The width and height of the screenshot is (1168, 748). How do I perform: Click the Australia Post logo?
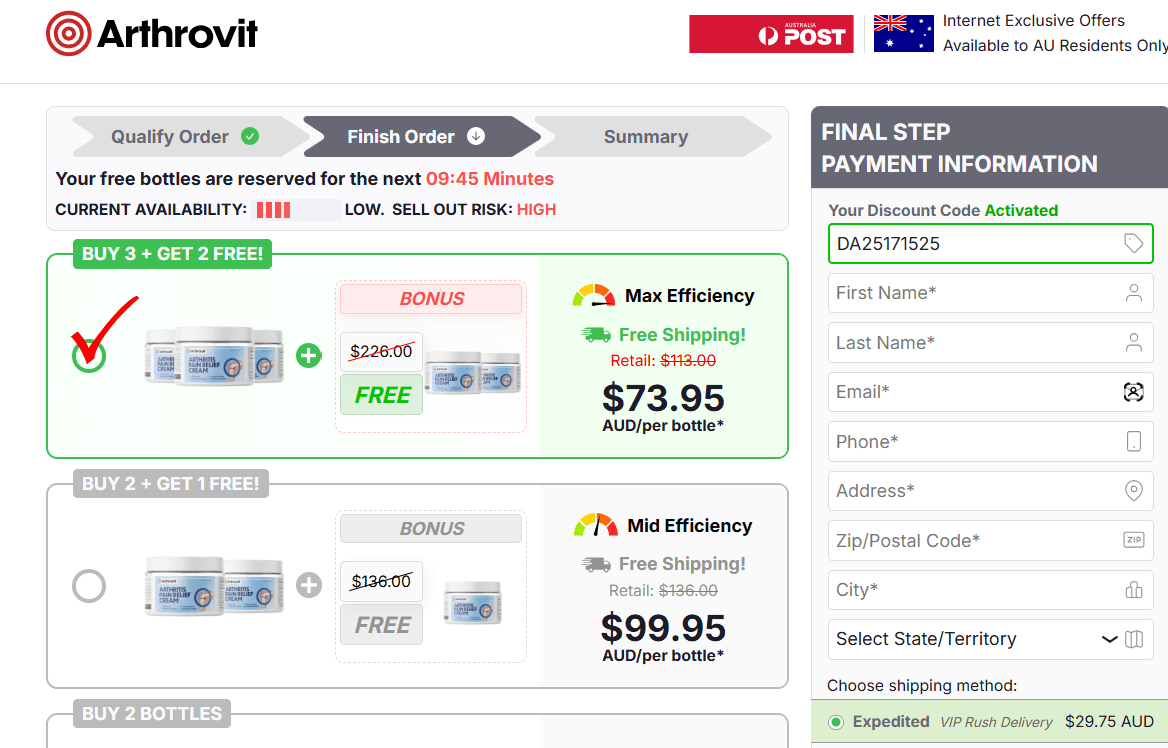(x=771, y=33)
